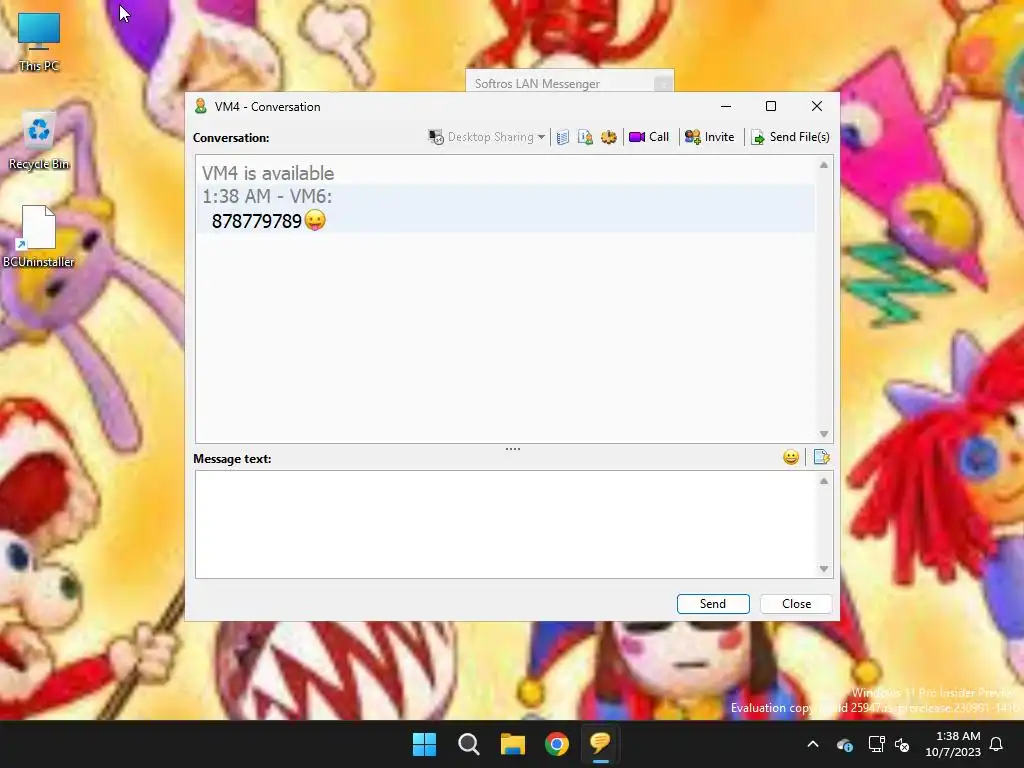Click the splitter grip dots above message box
Screen dimensions: 1024x768
(x=513, y=449)
